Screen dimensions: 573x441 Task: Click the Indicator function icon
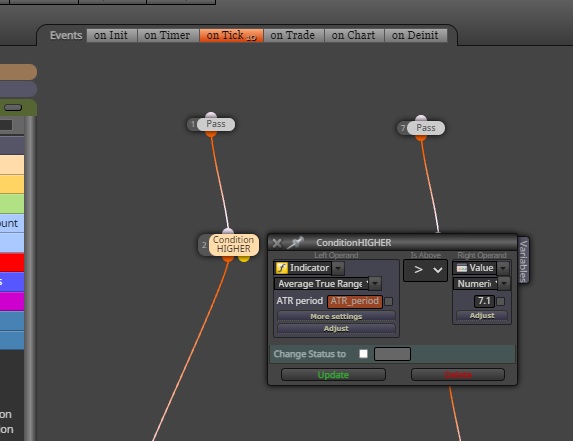[x=282, y=268]
